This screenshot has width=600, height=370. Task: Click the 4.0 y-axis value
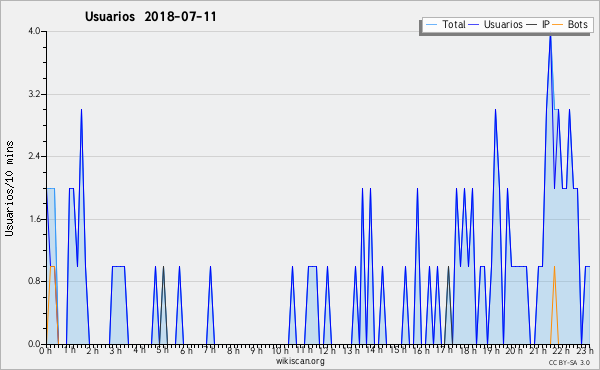(x=34, y=31)
